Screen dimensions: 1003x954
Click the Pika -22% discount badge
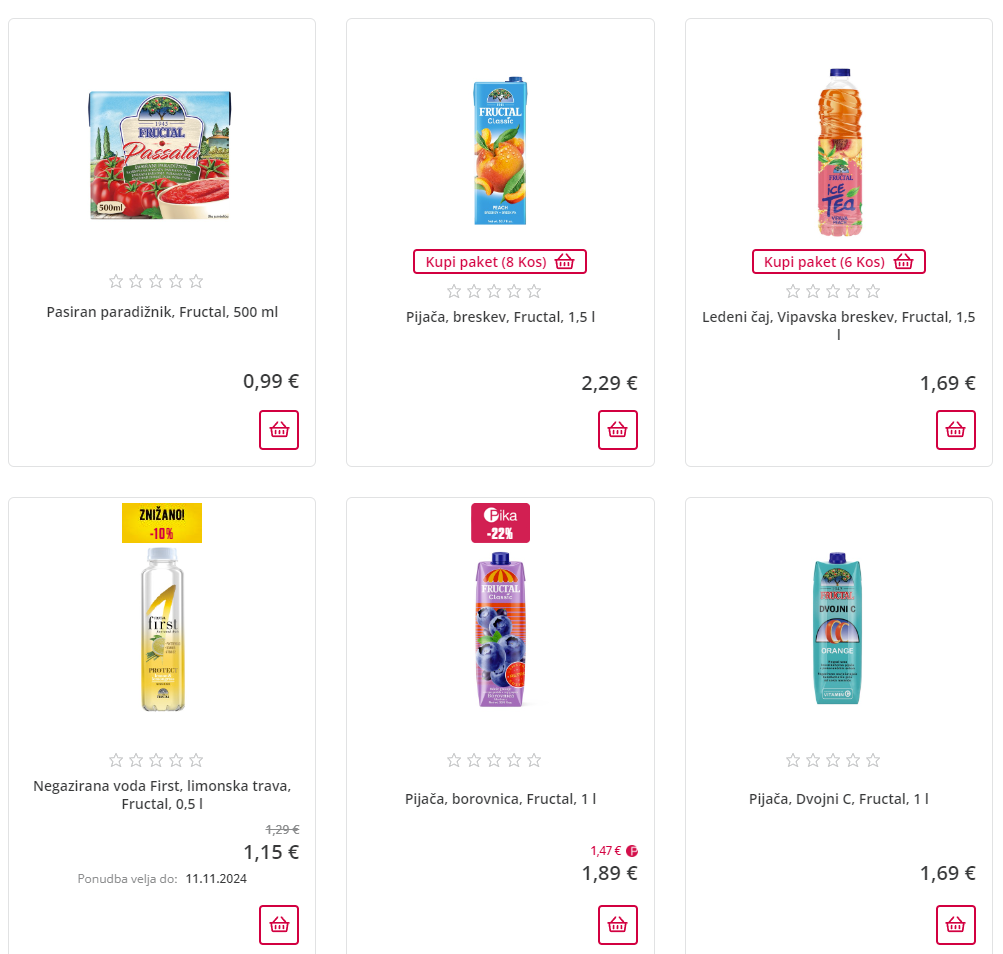500,522
